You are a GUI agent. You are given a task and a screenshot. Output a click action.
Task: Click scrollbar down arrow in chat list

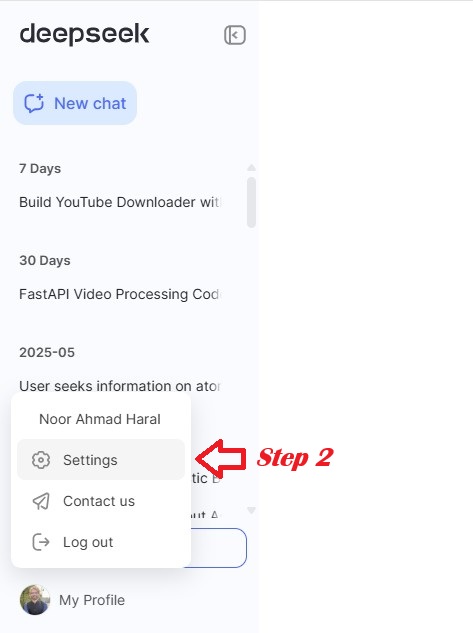click(251, 510)
